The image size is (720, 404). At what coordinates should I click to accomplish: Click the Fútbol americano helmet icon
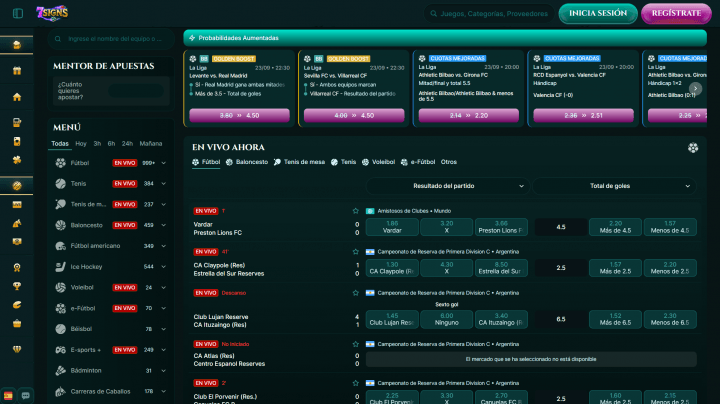point(61,246)
